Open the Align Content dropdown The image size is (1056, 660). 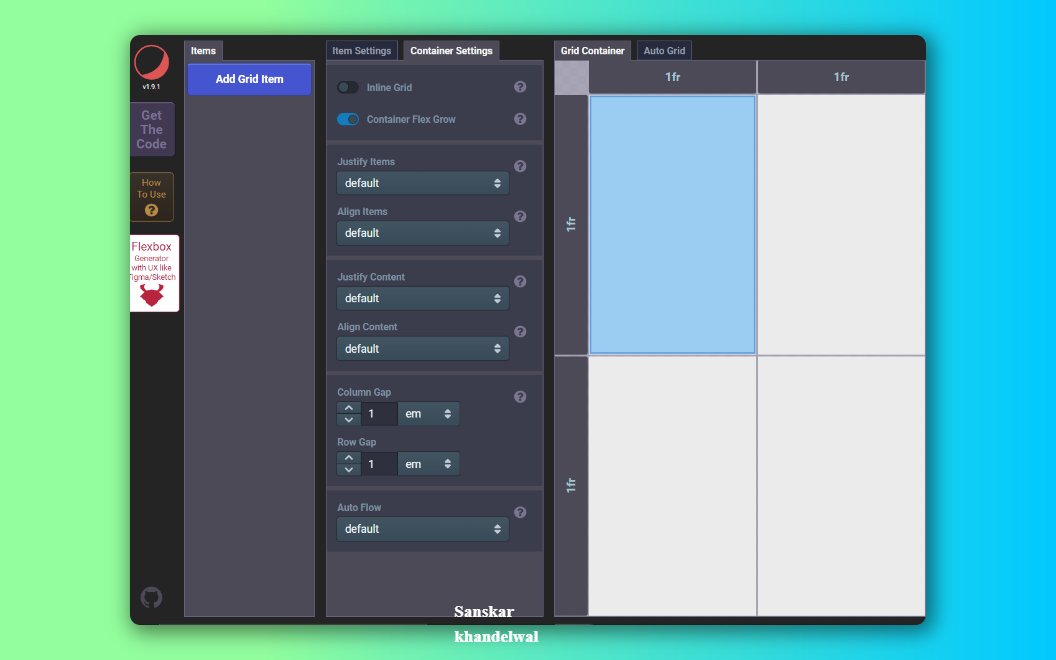pyautogui.click(x=423, y=349)
